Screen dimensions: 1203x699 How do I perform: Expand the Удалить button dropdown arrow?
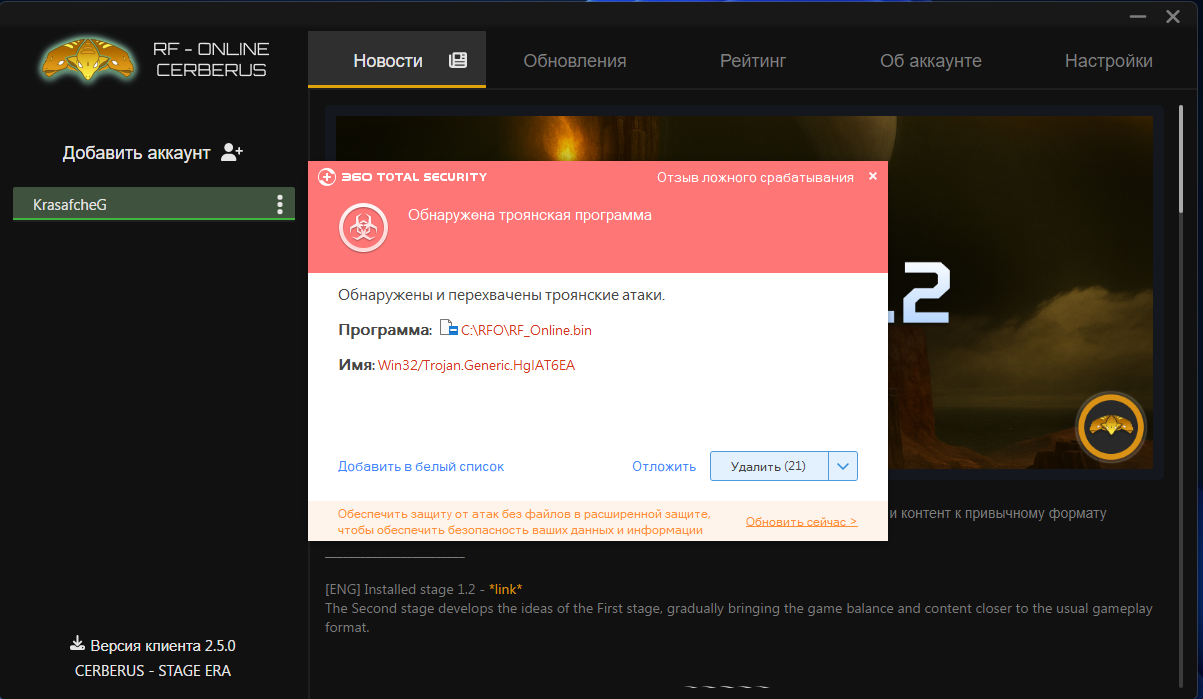click(843, 466)
